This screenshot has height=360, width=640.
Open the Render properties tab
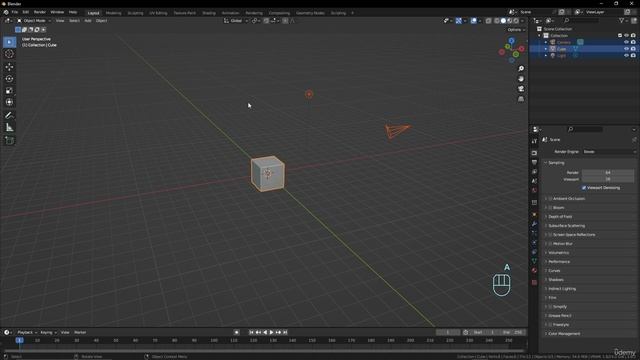pyautogui.click(x=534, y=153)
